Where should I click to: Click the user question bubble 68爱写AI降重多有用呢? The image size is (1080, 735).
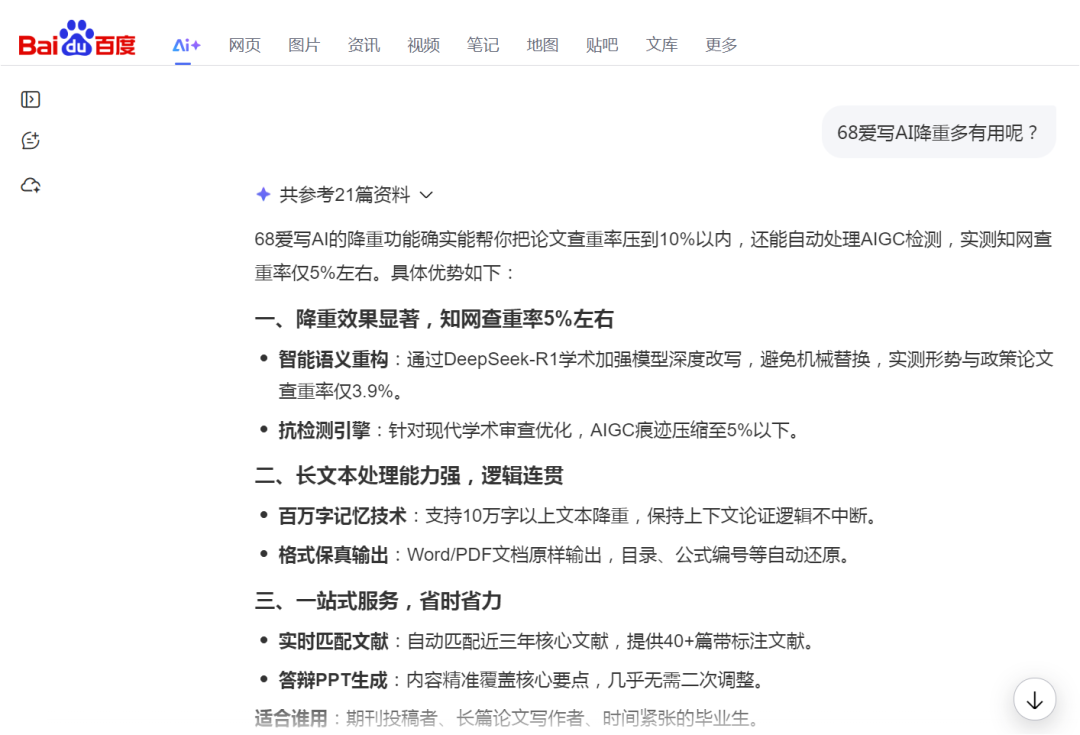(x=938, y=132)
